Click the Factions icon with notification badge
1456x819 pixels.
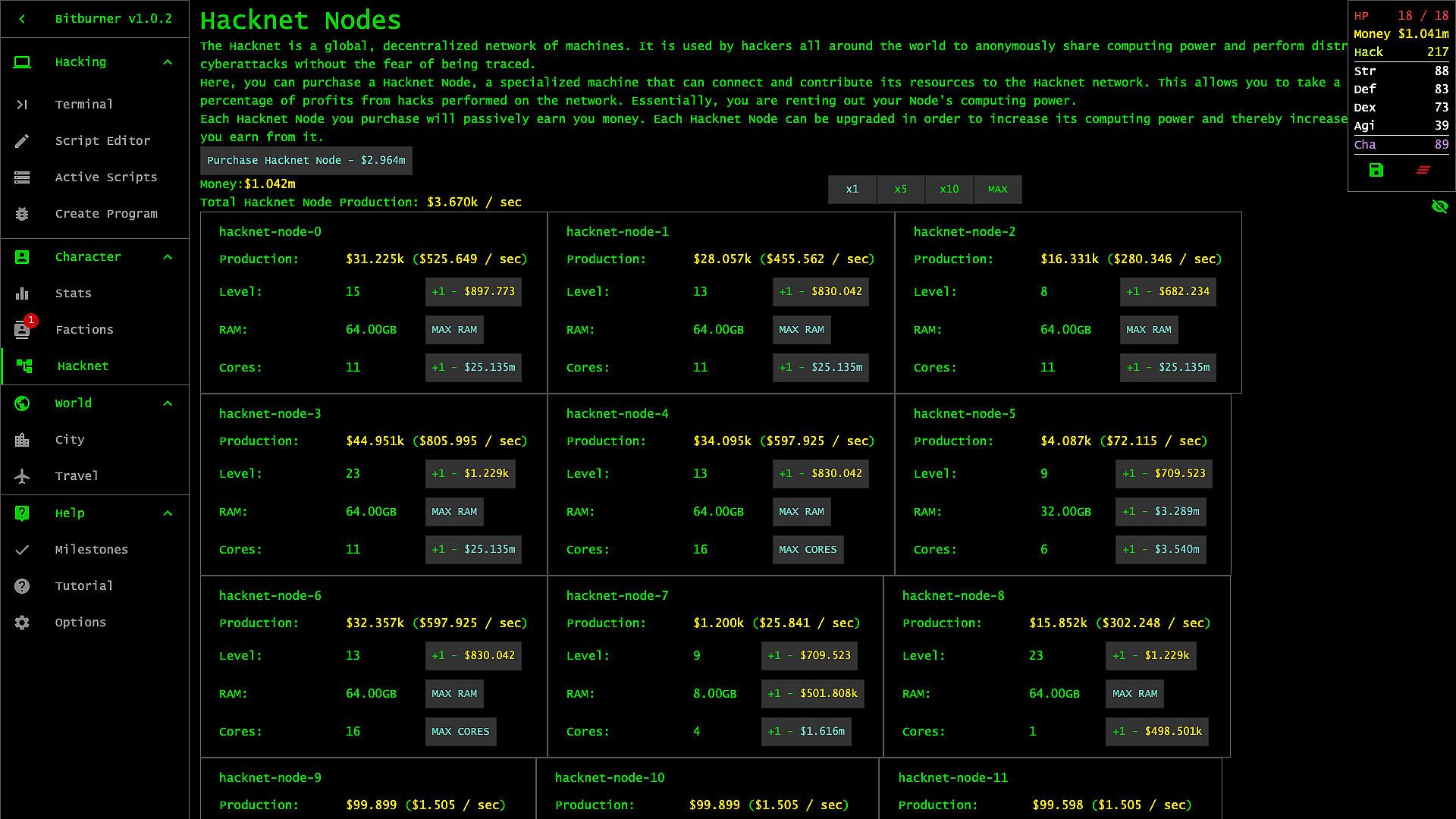pos(22,330)
